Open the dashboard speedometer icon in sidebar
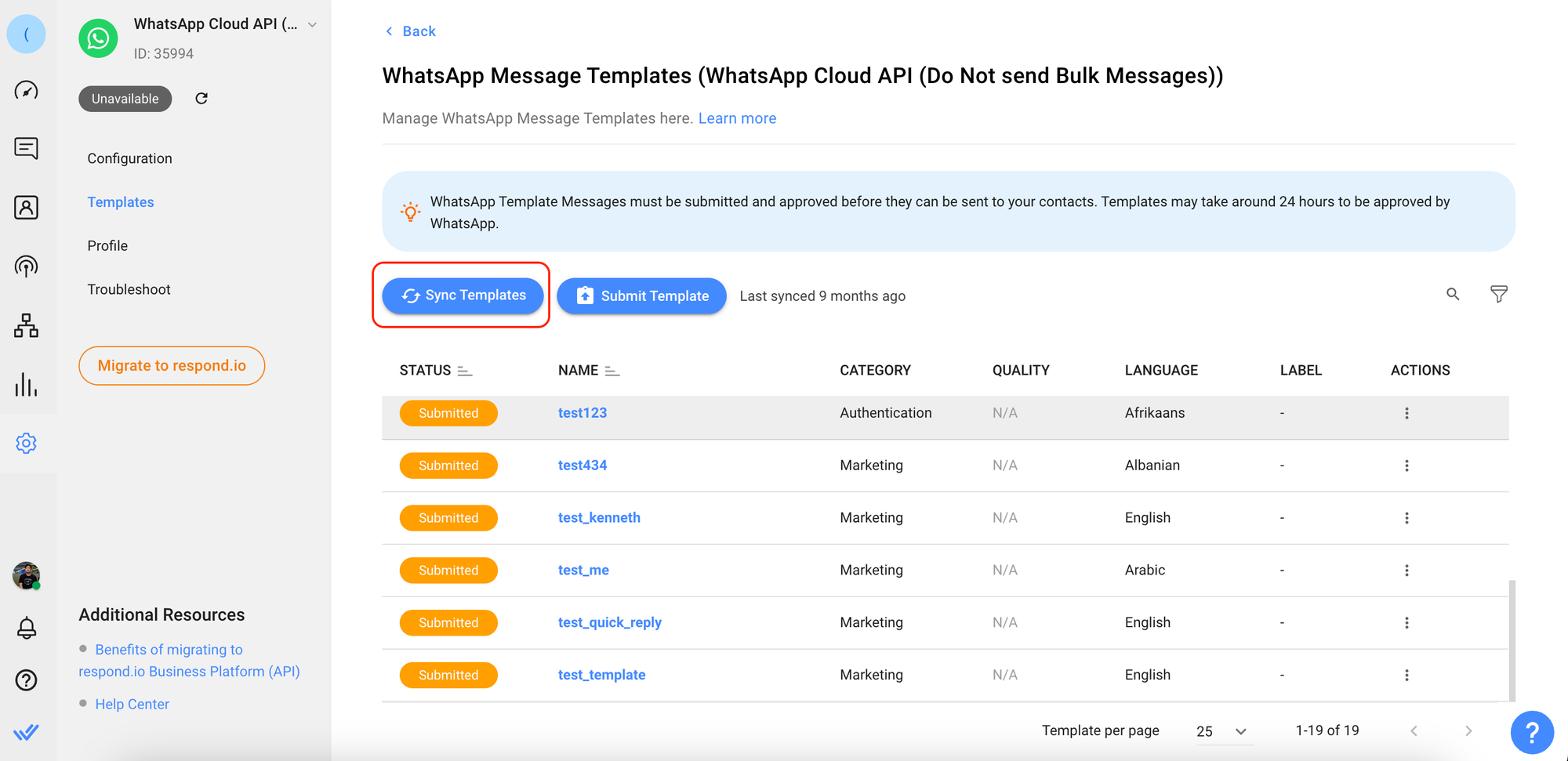1568x761 pixels. [x=26, y=90]
